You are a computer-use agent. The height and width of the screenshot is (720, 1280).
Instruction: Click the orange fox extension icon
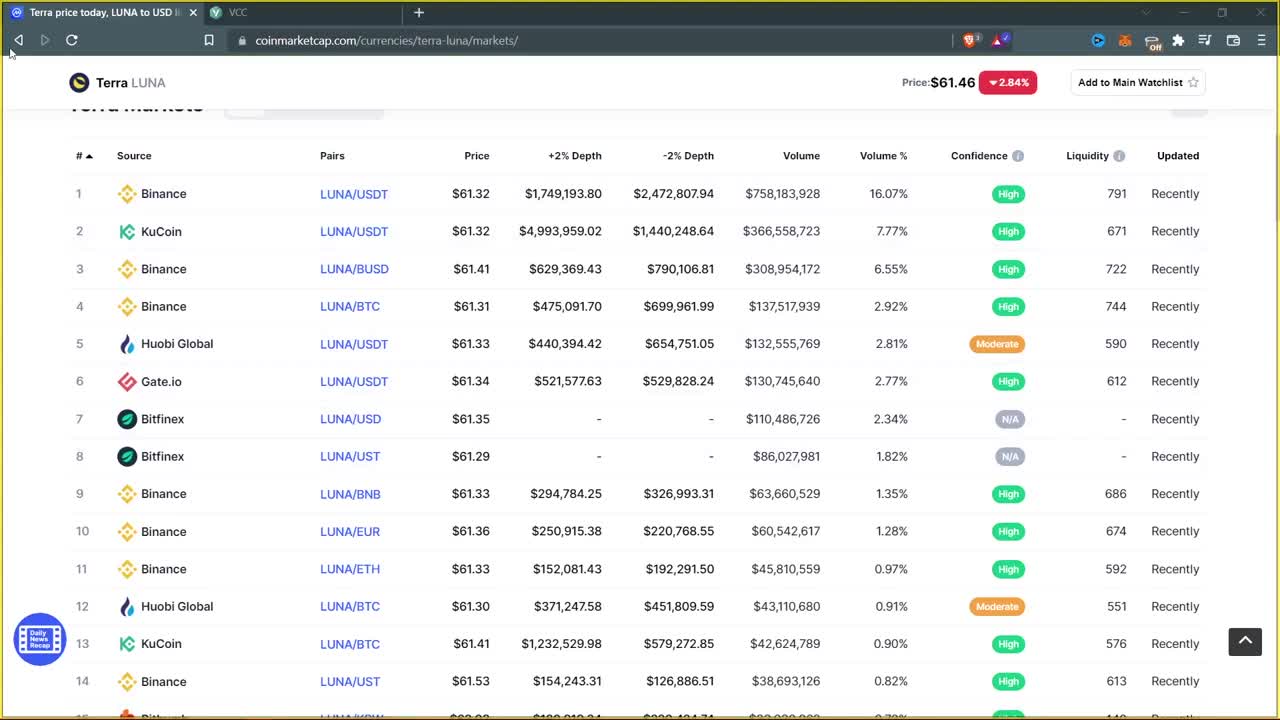(1125, 40)
